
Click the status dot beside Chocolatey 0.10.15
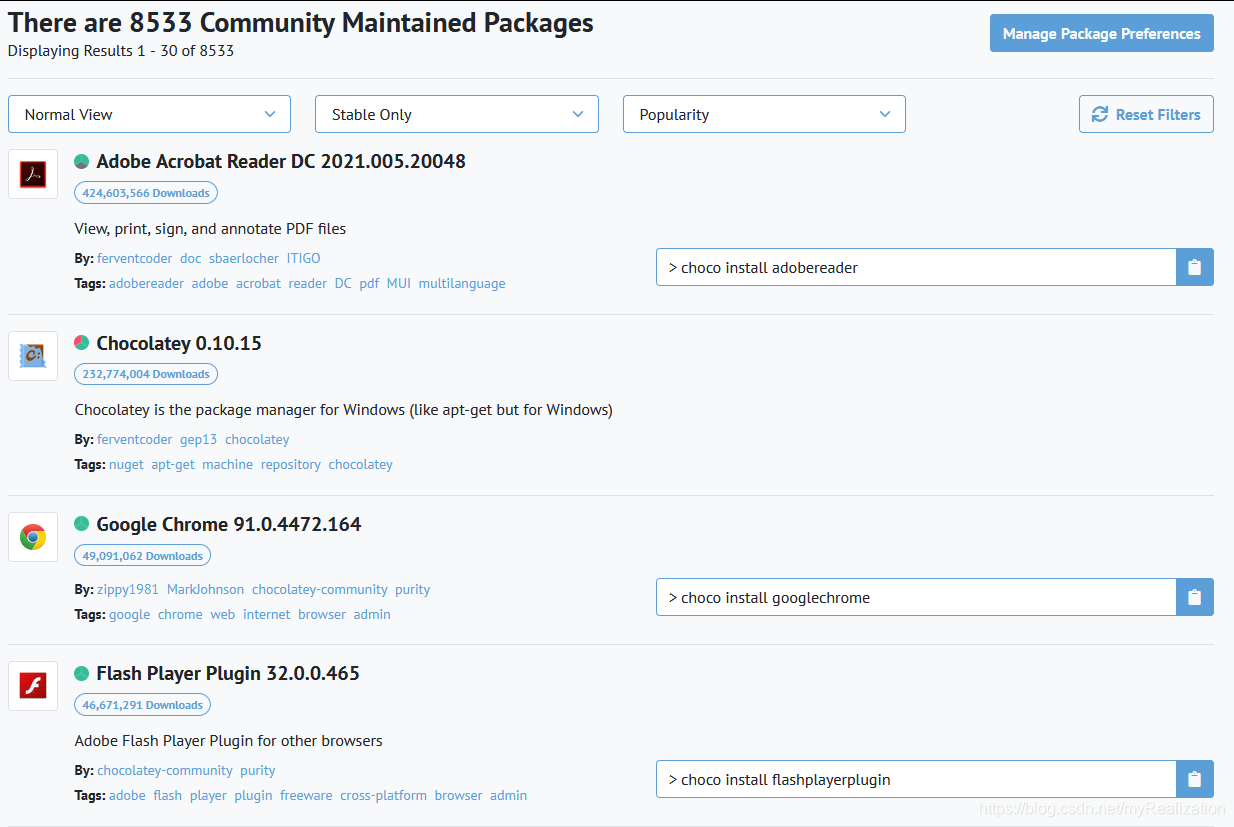(x=82, y=343)
